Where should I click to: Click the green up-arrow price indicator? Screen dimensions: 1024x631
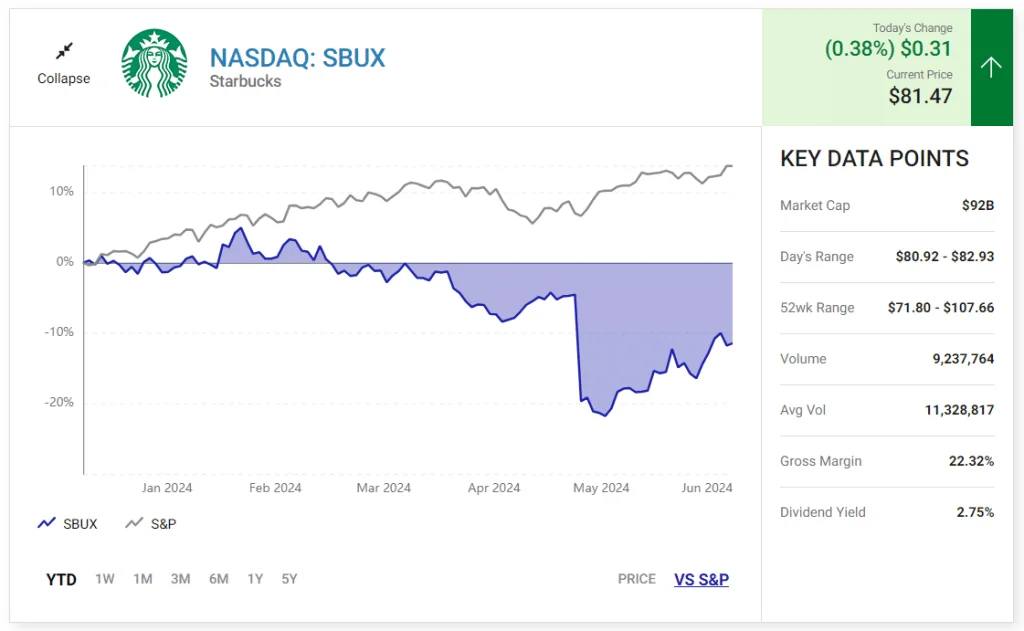991,67
